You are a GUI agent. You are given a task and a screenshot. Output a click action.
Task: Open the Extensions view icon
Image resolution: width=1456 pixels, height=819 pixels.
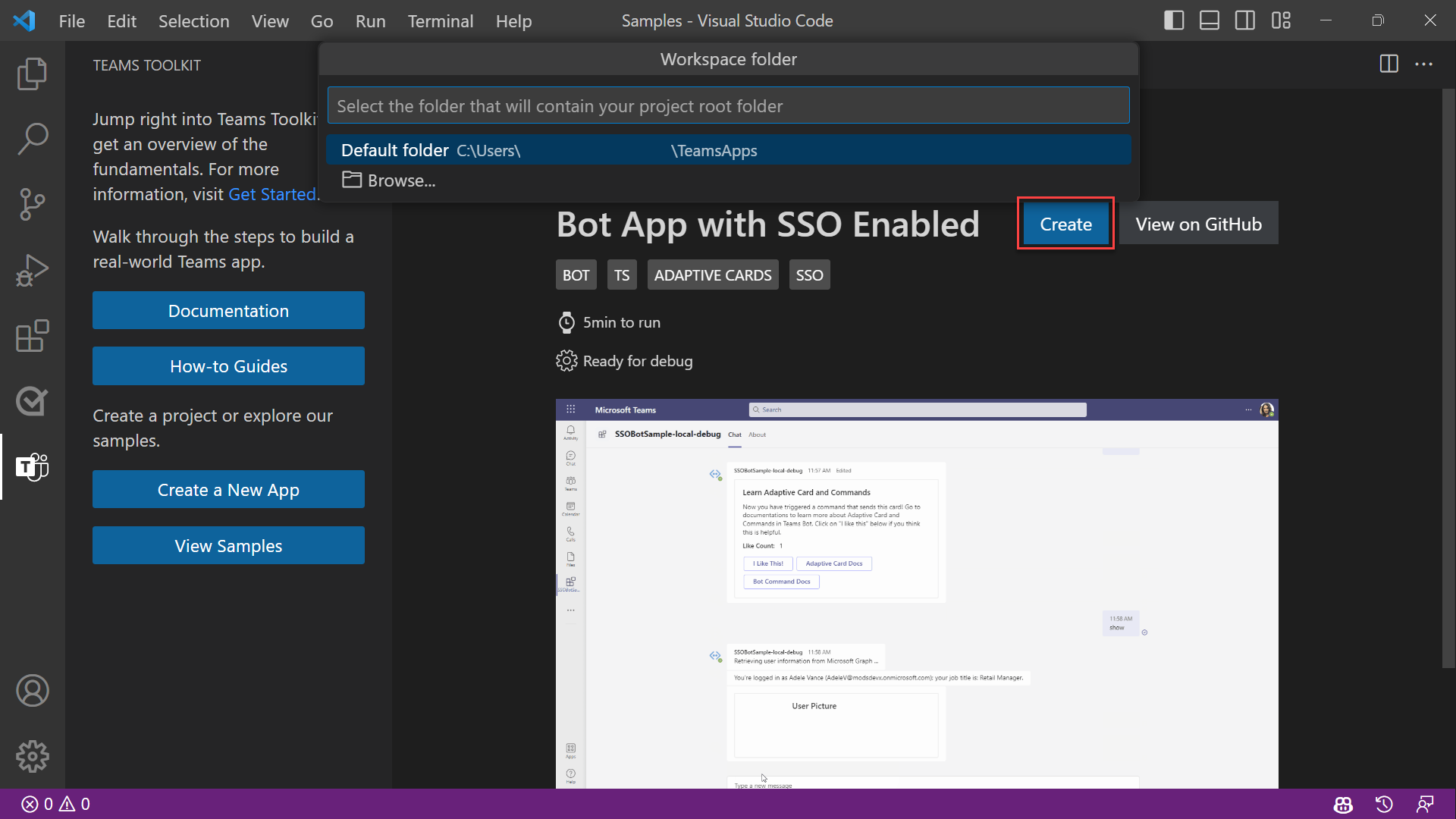tap(32, 335)
